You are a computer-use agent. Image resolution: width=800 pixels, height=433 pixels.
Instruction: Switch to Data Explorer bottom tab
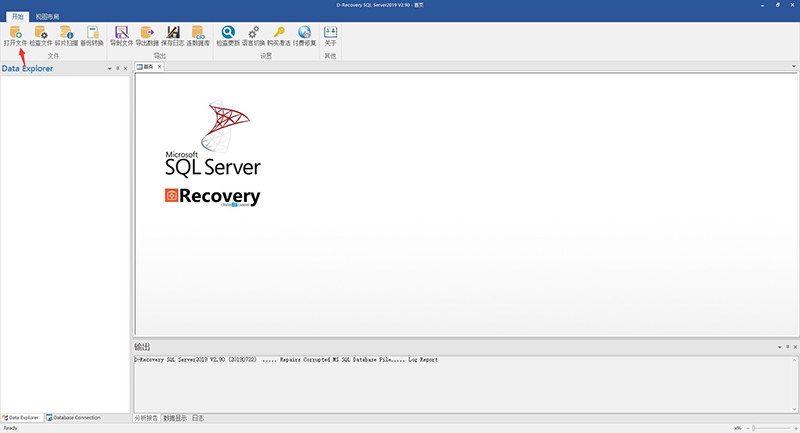pyautogui.click(x=21, y=418)
